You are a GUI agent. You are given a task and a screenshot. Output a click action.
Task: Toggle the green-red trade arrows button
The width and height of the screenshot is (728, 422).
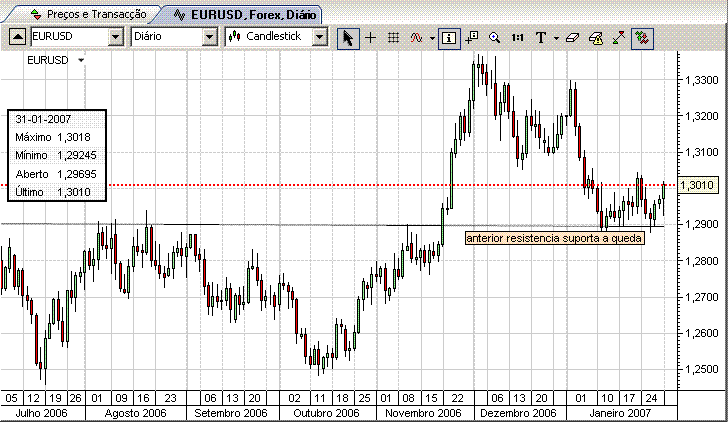pyautogui.click(x=643, y=38)
